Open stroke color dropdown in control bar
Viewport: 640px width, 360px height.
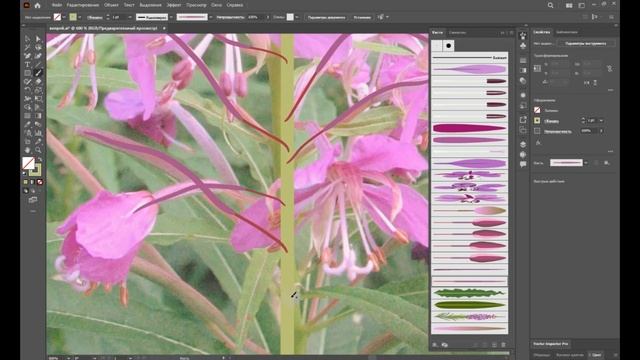80,17
